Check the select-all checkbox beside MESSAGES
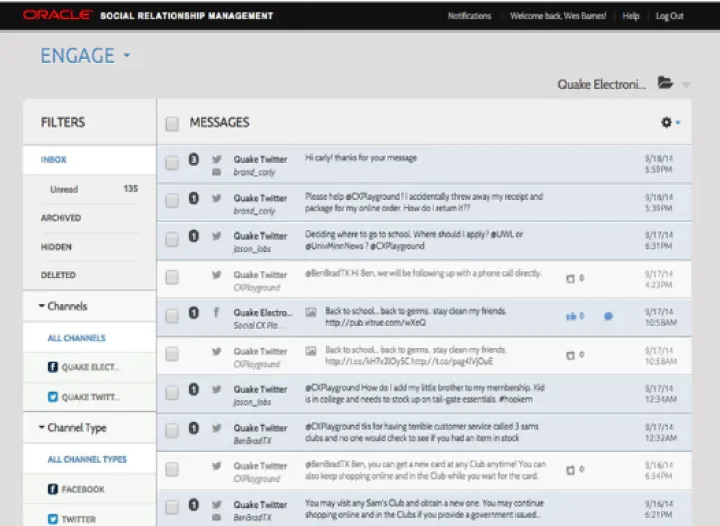The image size is (720, 526). [x=172, y=123]
